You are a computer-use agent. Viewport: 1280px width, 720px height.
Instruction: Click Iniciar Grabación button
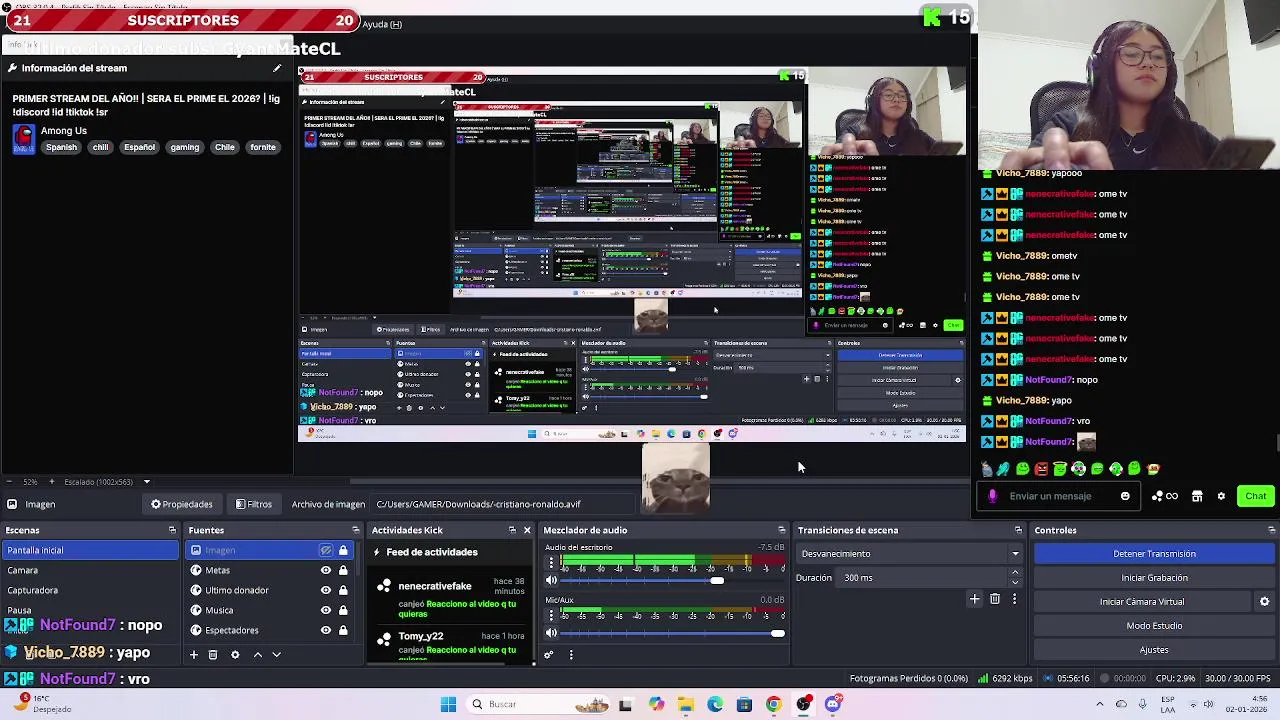pyautogui.click(x=1154, y=578)
